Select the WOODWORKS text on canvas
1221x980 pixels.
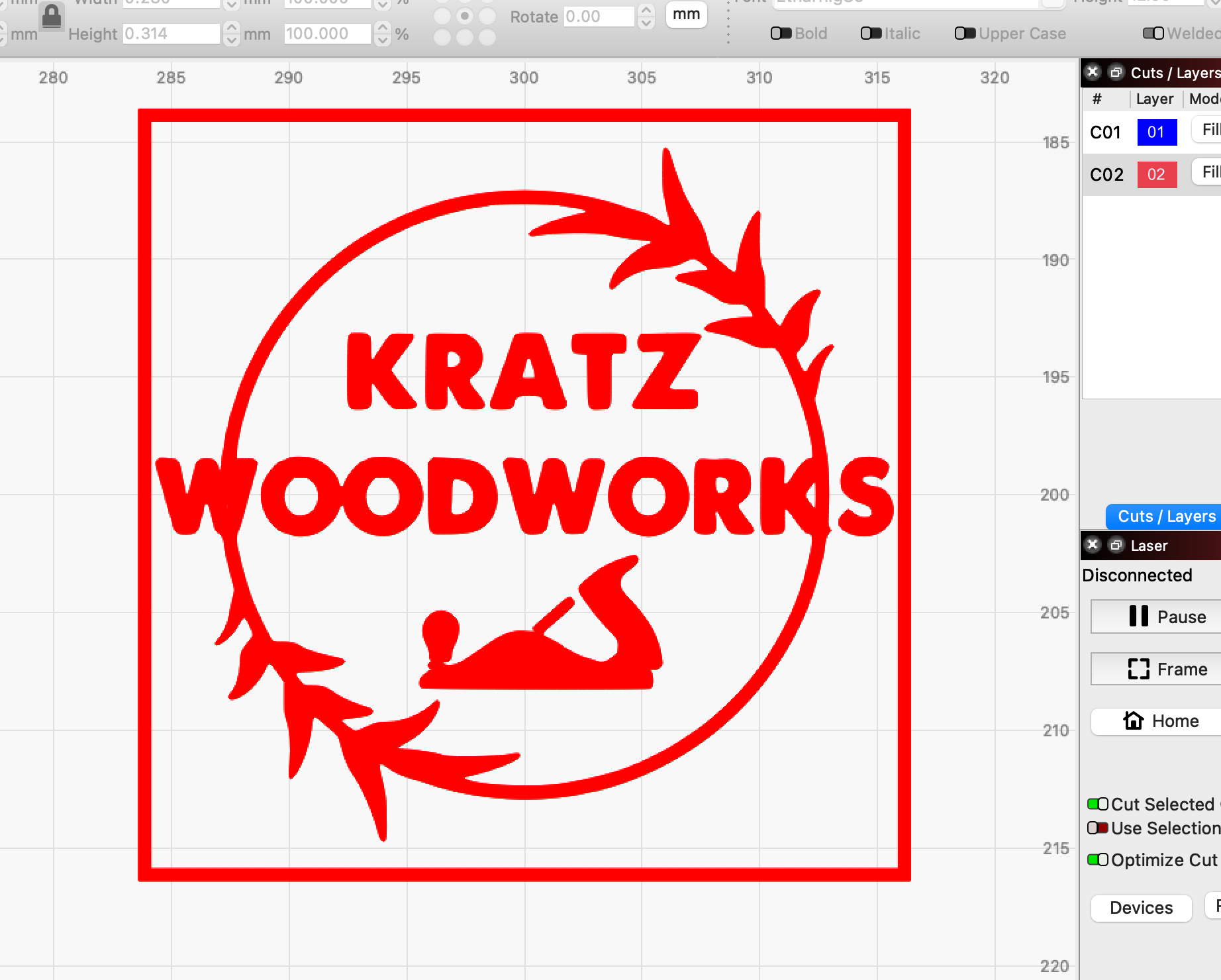pos(524,495)
